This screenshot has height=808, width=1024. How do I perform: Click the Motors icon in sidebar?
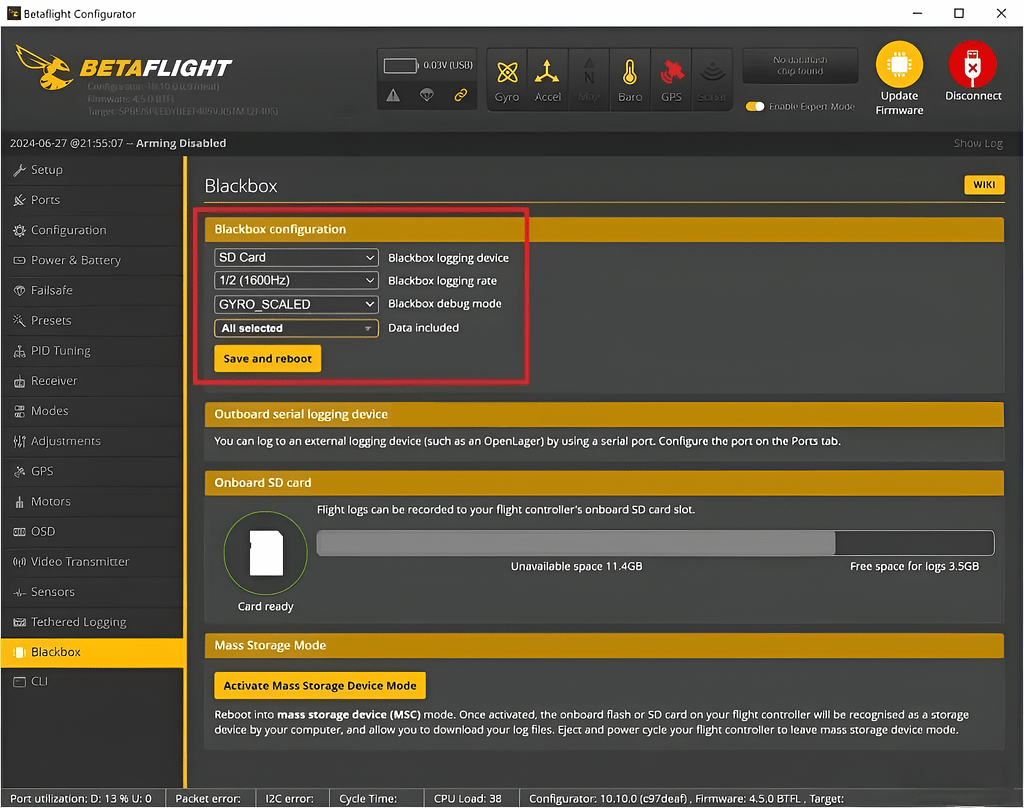click(x=20, y=502)
